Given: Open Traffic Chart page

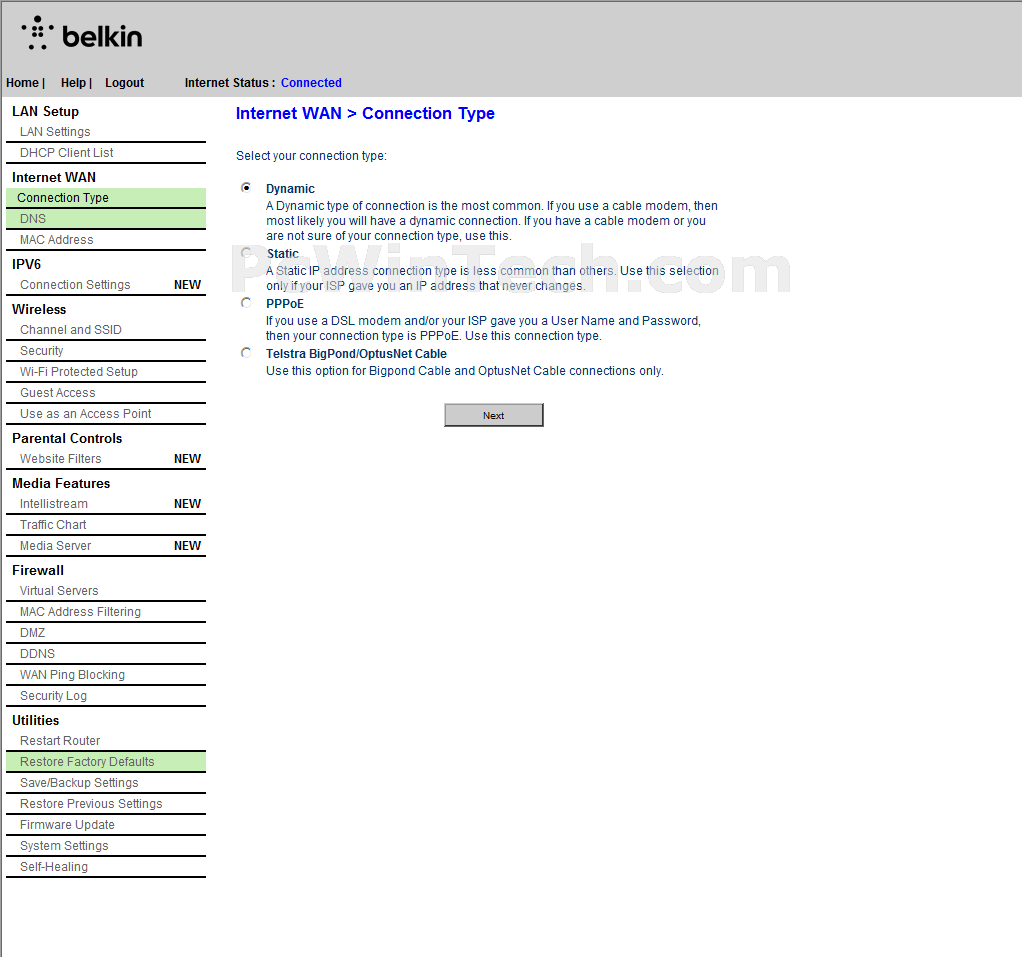Looking at the screenshot, I should pos(53,525).
